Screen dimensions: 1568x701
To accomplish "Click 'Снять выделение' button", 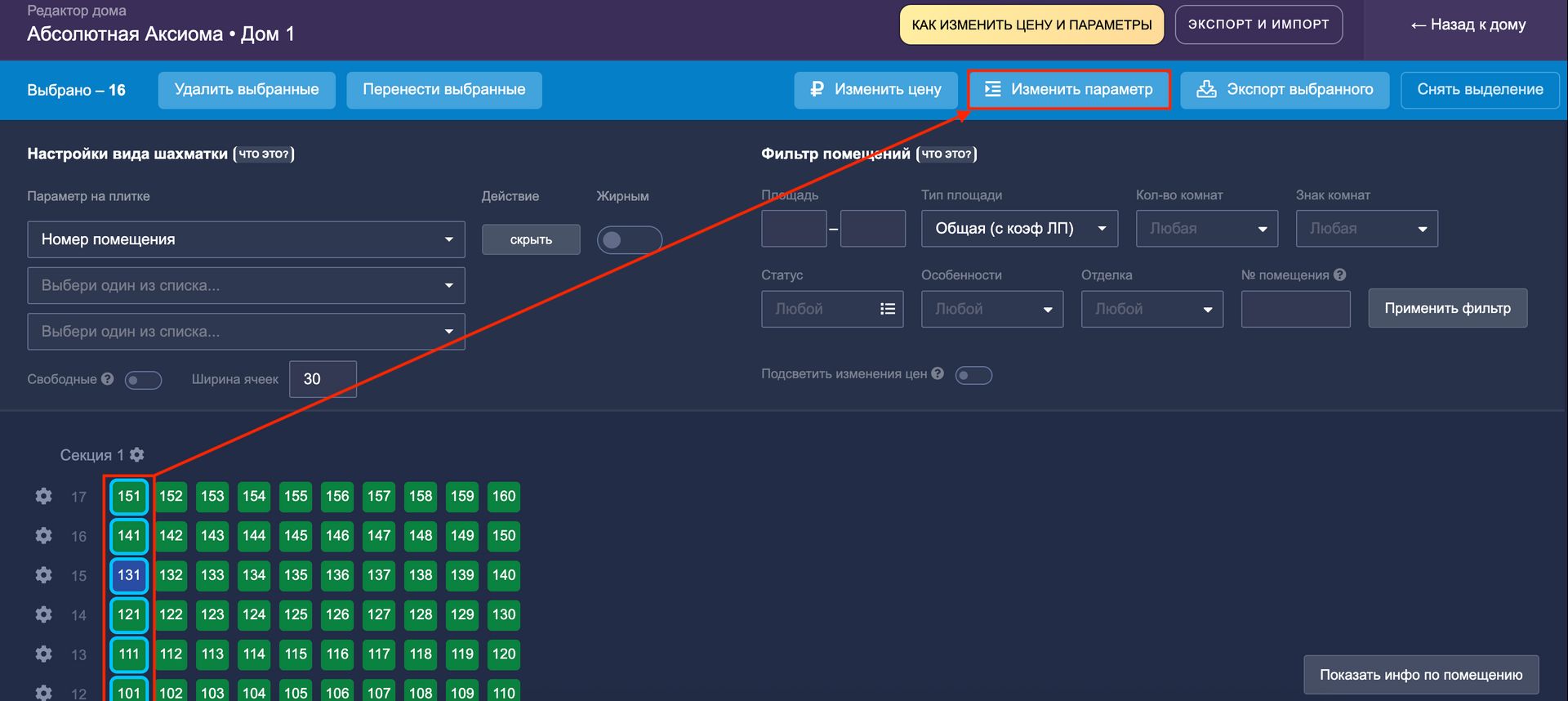I will [x=1480, y=90].
